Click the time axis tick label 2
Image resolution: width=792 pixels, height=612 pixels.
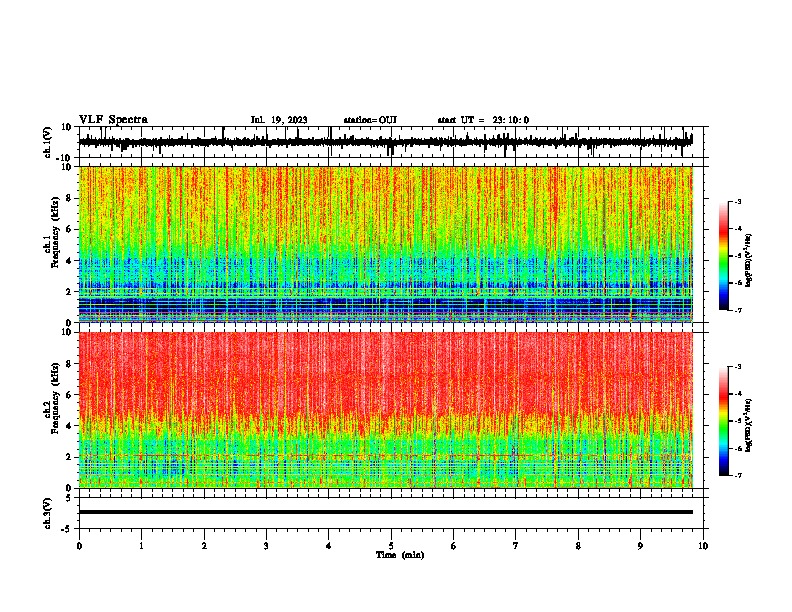pos(204,546)
